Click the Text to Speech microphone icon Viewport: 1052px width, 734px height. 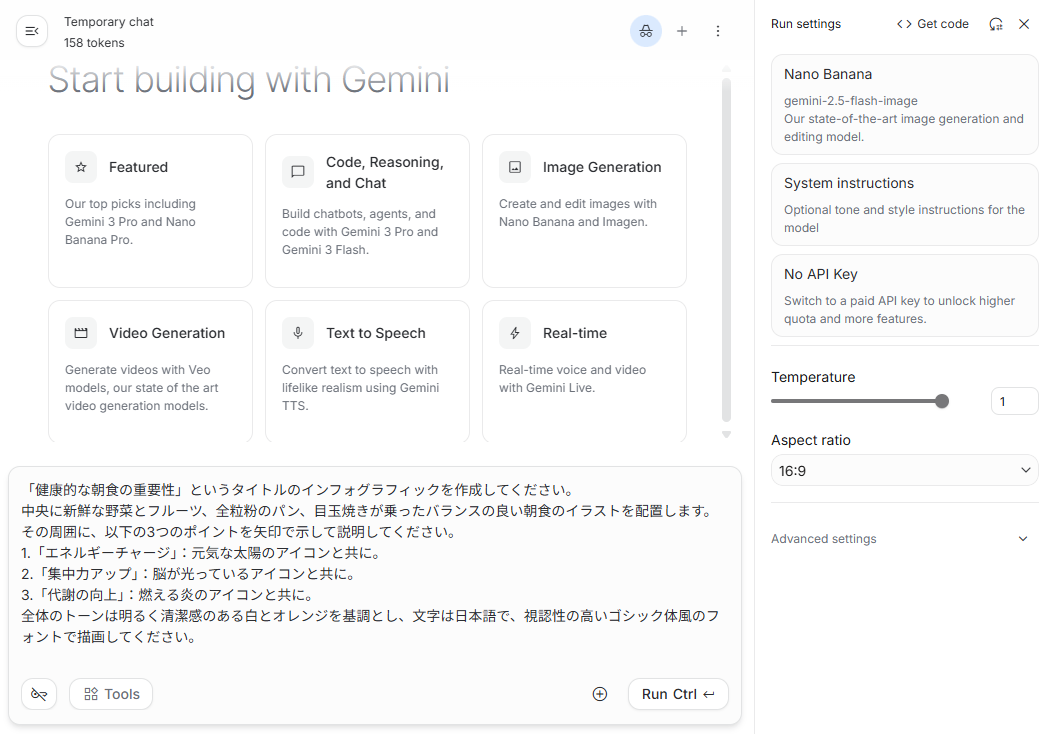pos(298,333)
